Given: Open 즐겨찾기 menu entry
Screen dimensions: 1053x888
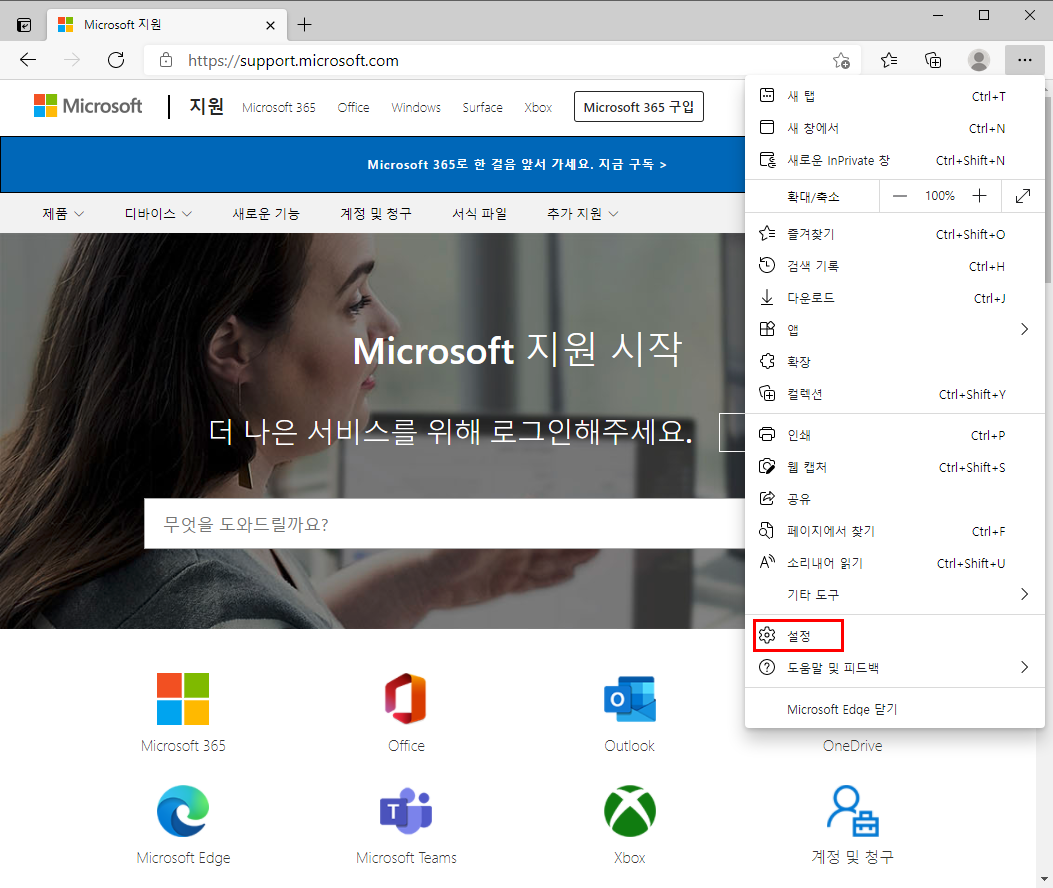Looking at the screenshot, I should [895, 234].
